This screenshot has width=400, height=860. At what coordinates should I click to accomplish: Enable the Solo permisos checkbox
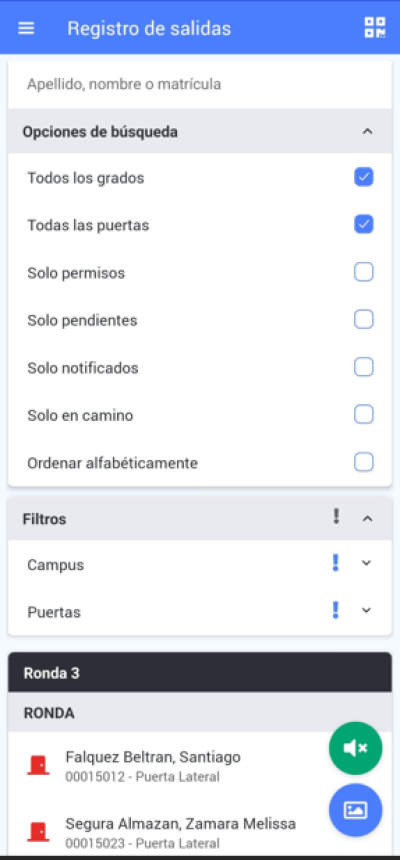pos(364,272)
